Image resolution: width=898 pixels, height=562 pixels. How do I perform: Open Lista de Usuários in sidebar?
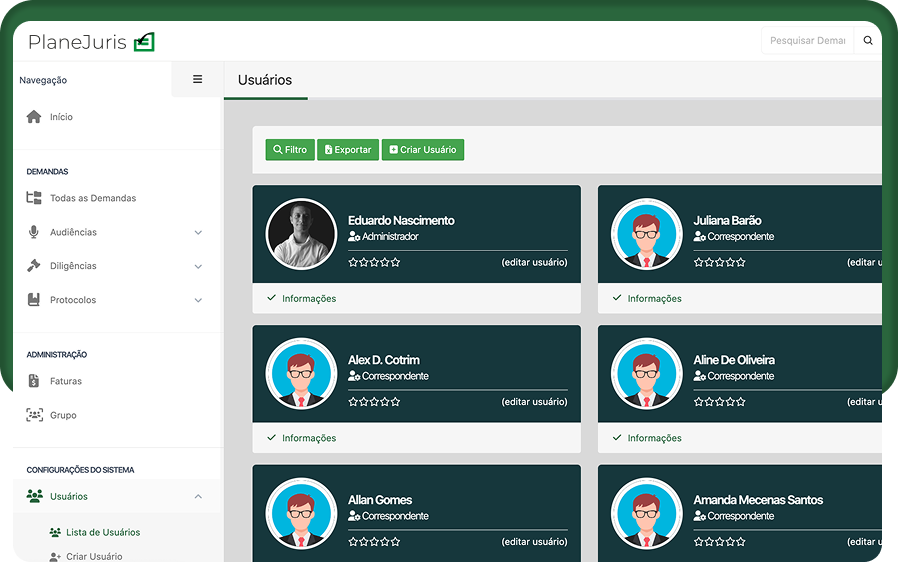[x=102, y=532]
